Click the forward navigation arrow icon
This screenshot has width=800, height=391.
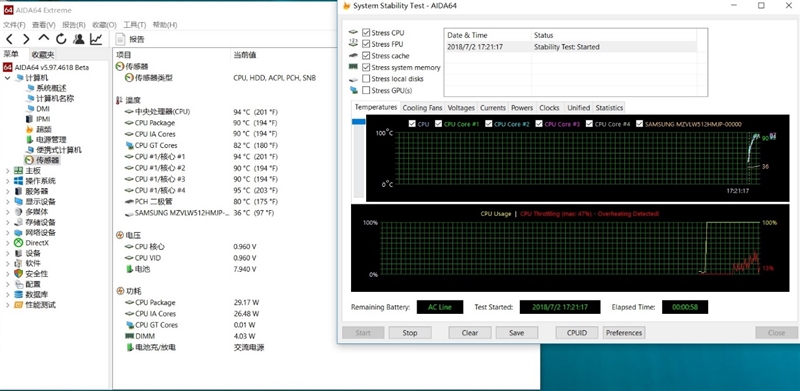point(26,39)
